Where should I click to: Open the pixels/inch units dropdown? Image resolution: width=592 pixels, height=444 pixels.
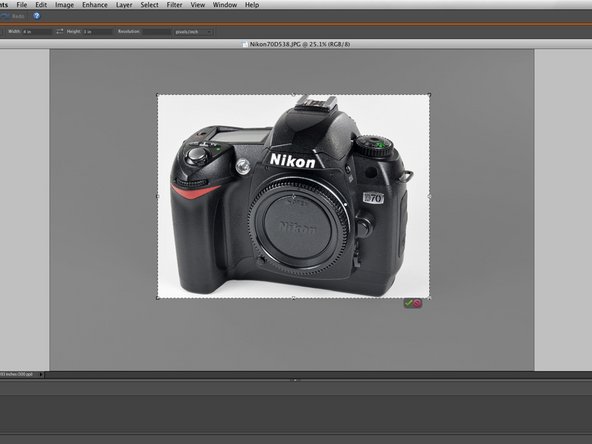coord(193,32)
